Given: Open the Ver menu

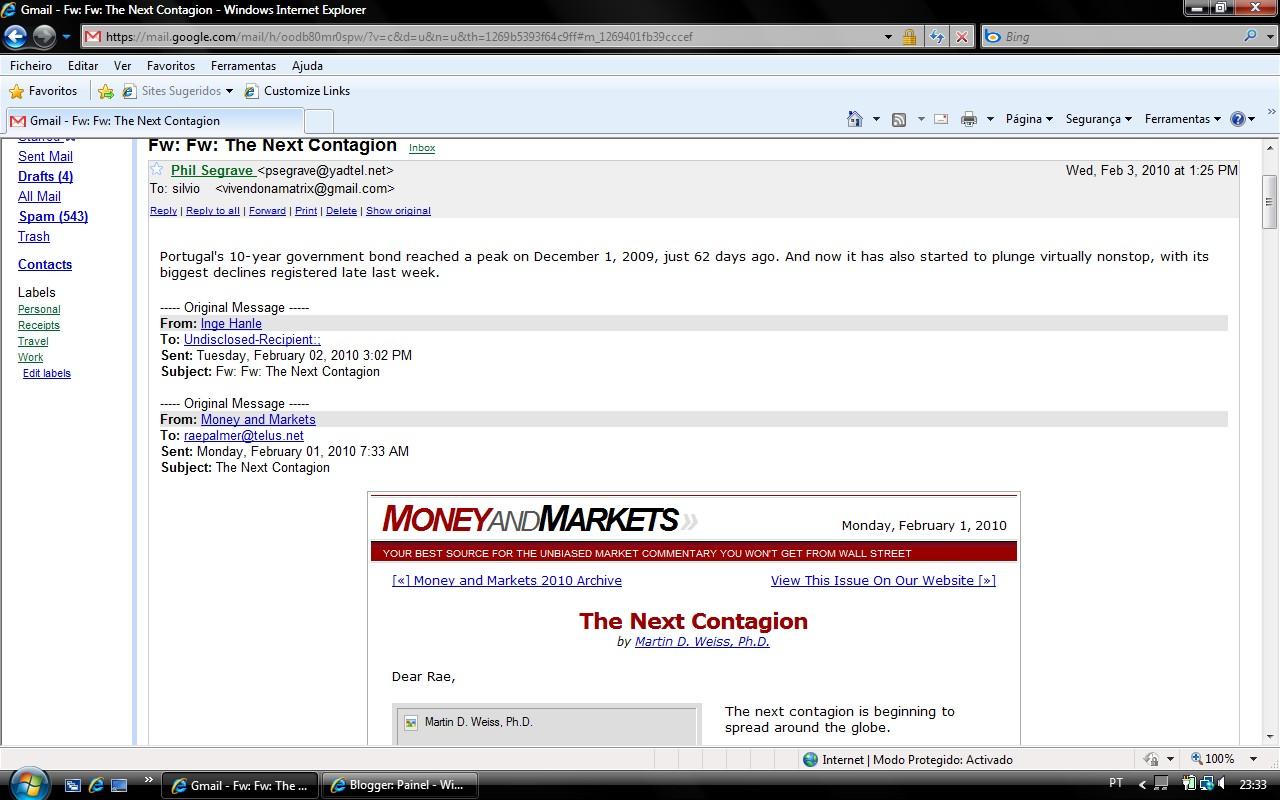Looking at the screenshot, I should [x=123, y=66].
